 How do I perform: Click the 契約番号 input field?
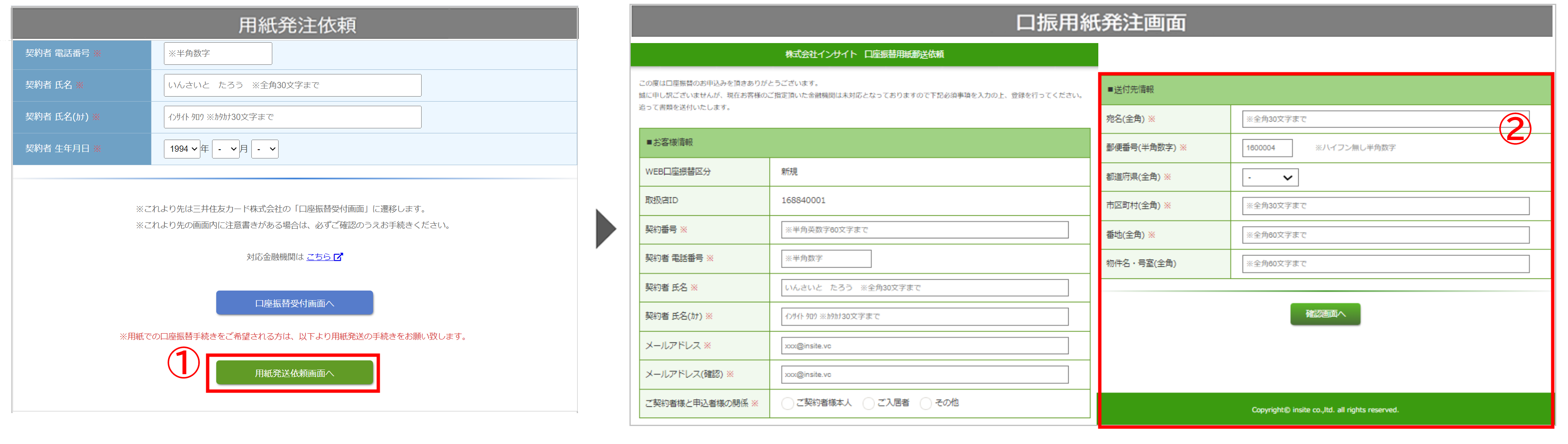(924, 230)
